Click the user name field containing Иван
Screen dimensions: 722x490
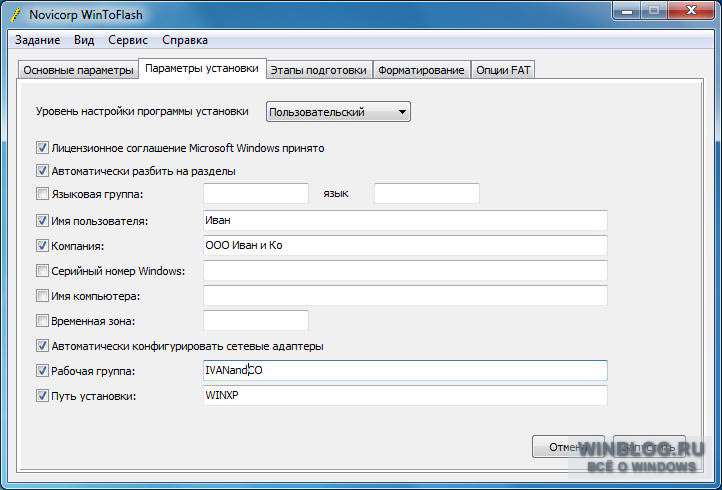pos(405,221)
